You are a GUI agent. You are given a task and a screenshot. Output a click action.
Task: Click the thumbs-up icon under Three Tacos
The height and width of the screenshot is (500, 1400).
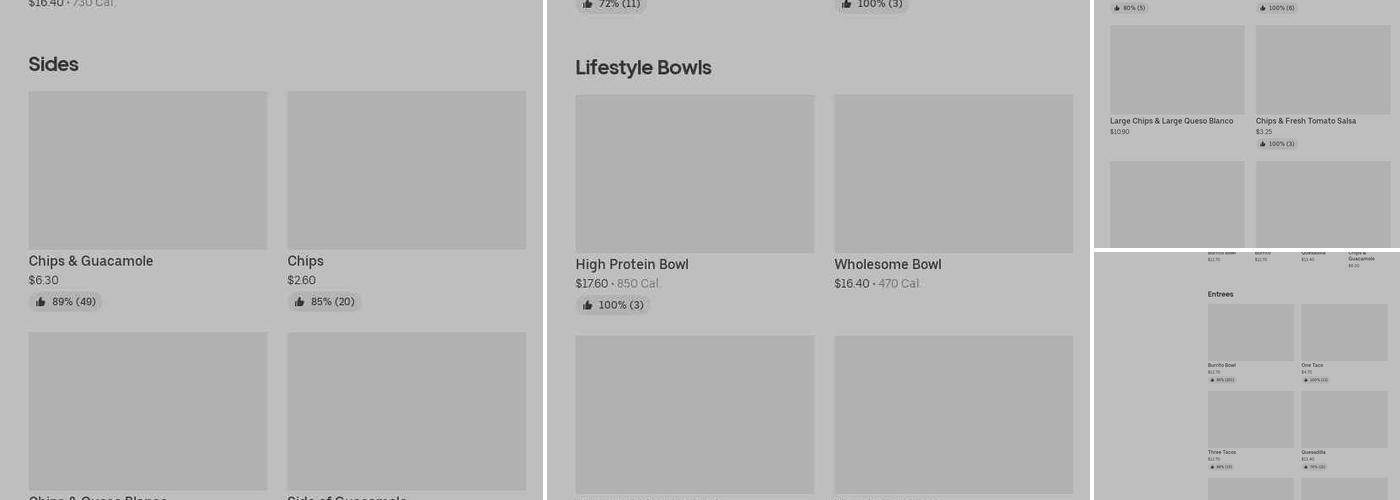(1211, 467)
